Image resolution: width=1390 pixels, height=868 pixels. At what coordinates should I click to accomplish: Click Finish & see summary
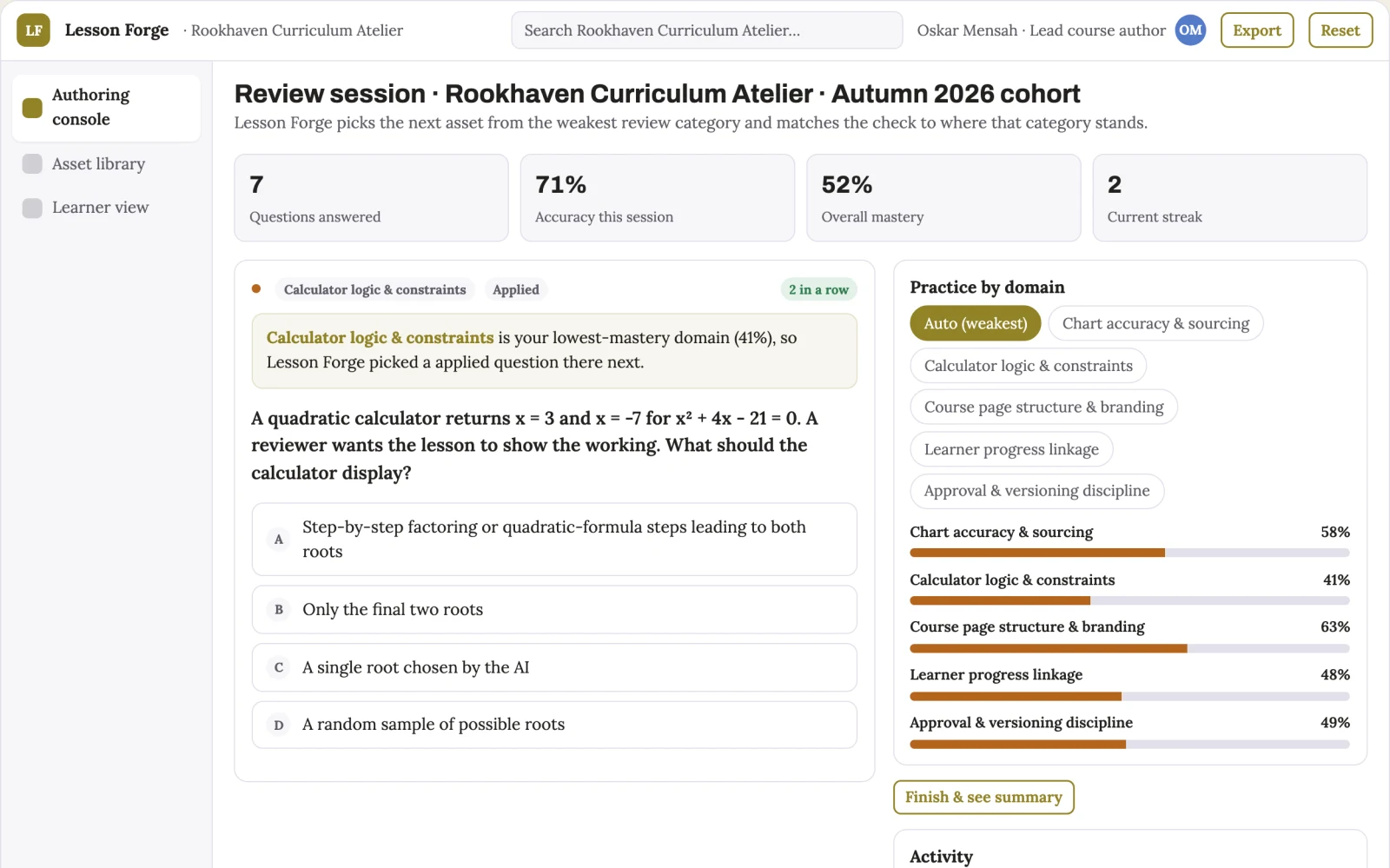click(x=983, y=798)
